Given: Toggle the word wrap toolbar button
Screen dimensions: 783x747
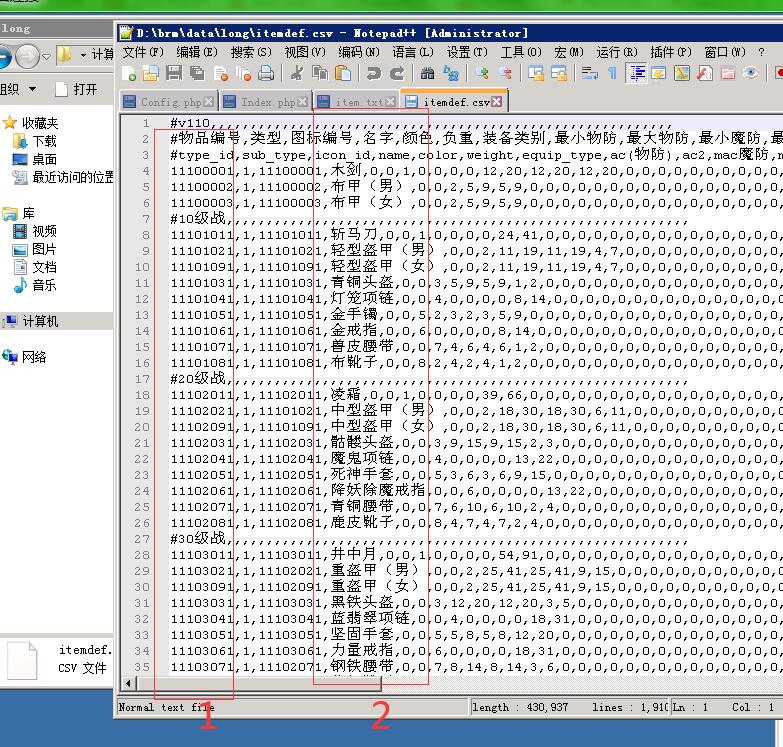Looking at the screenshot, I should [589, 73].
